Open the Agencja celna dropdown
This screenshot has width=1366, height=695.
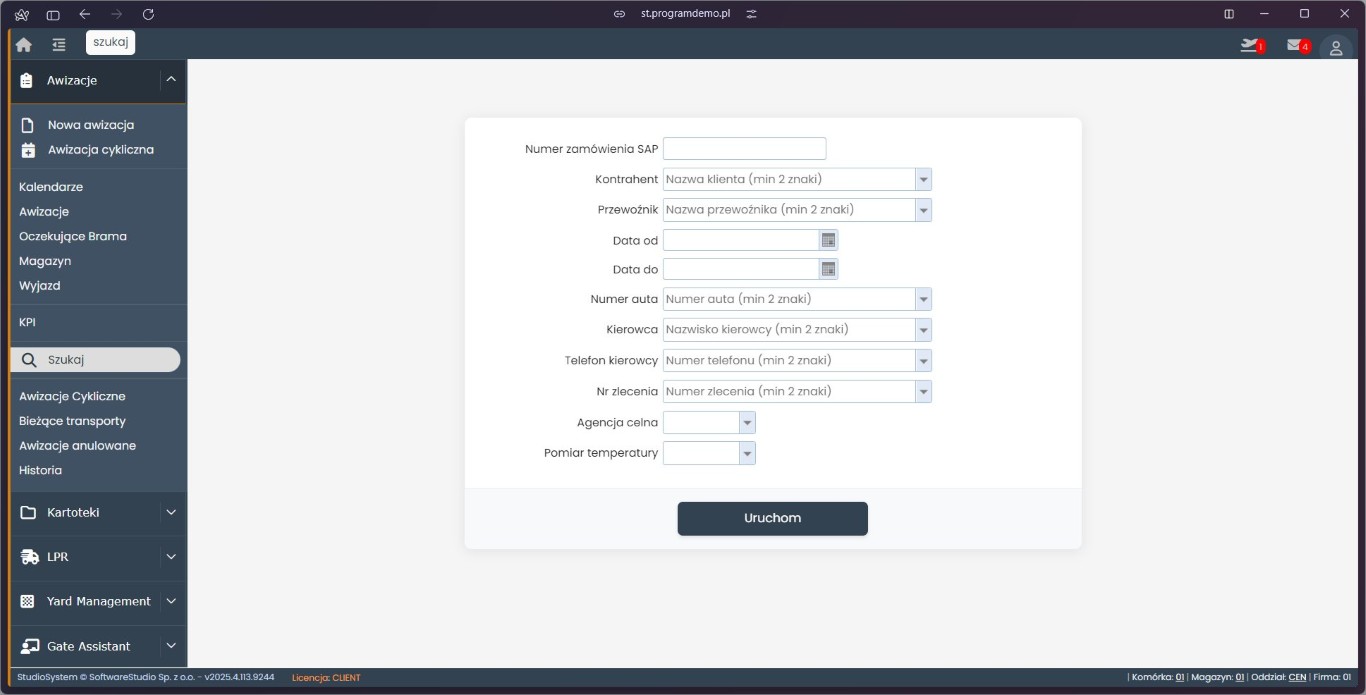[747, 423]
